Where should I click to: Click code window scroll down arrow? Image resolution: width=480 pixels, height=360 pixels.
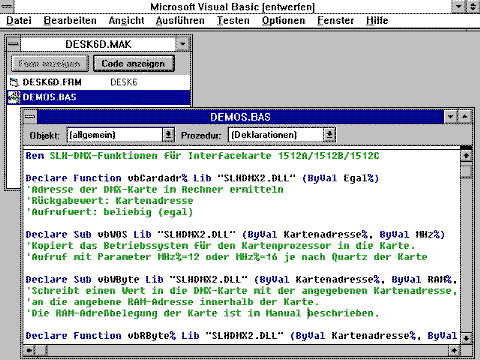coord(466,338)
